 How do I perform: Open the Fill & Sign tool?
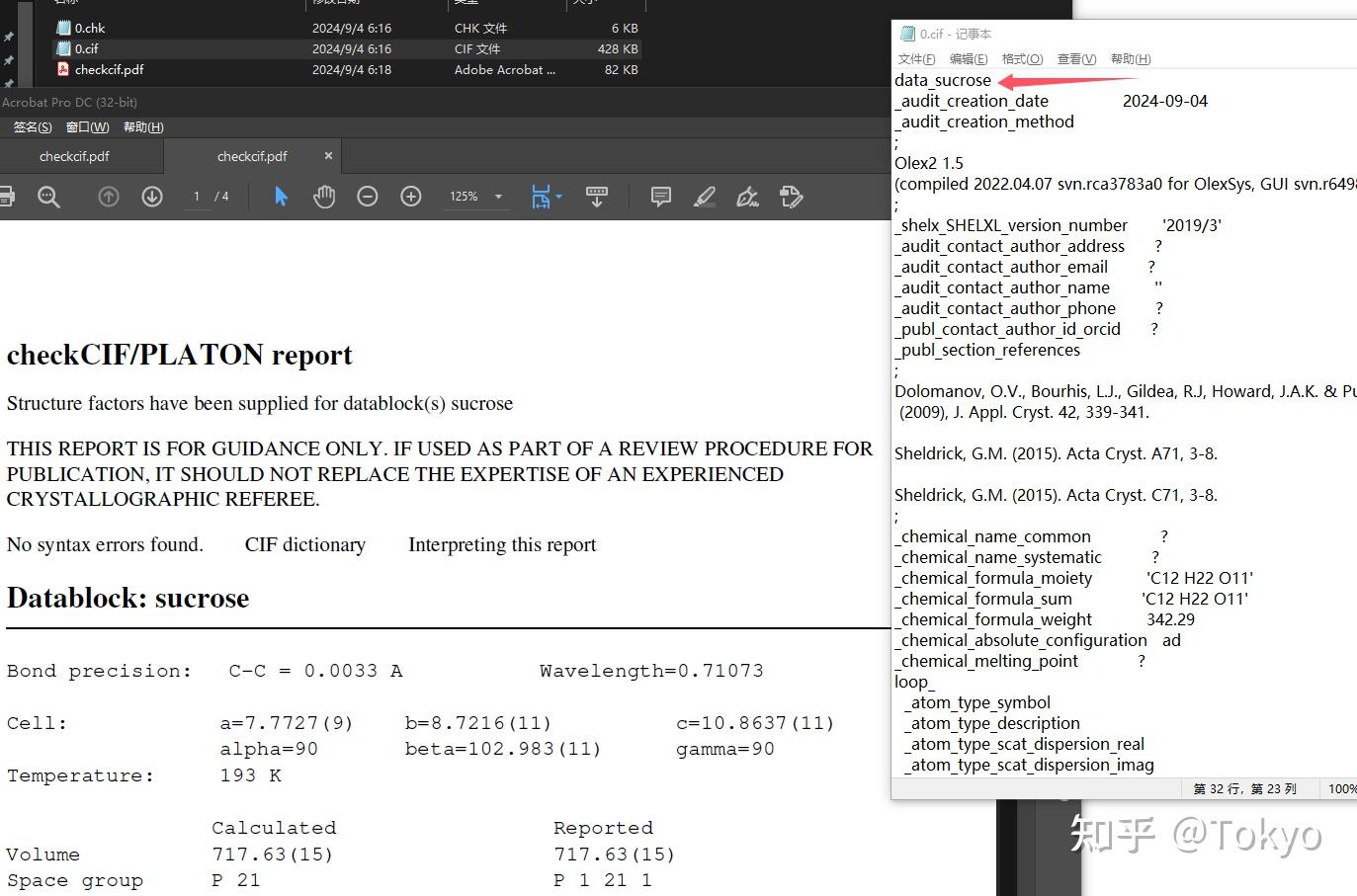coord(747,197)
